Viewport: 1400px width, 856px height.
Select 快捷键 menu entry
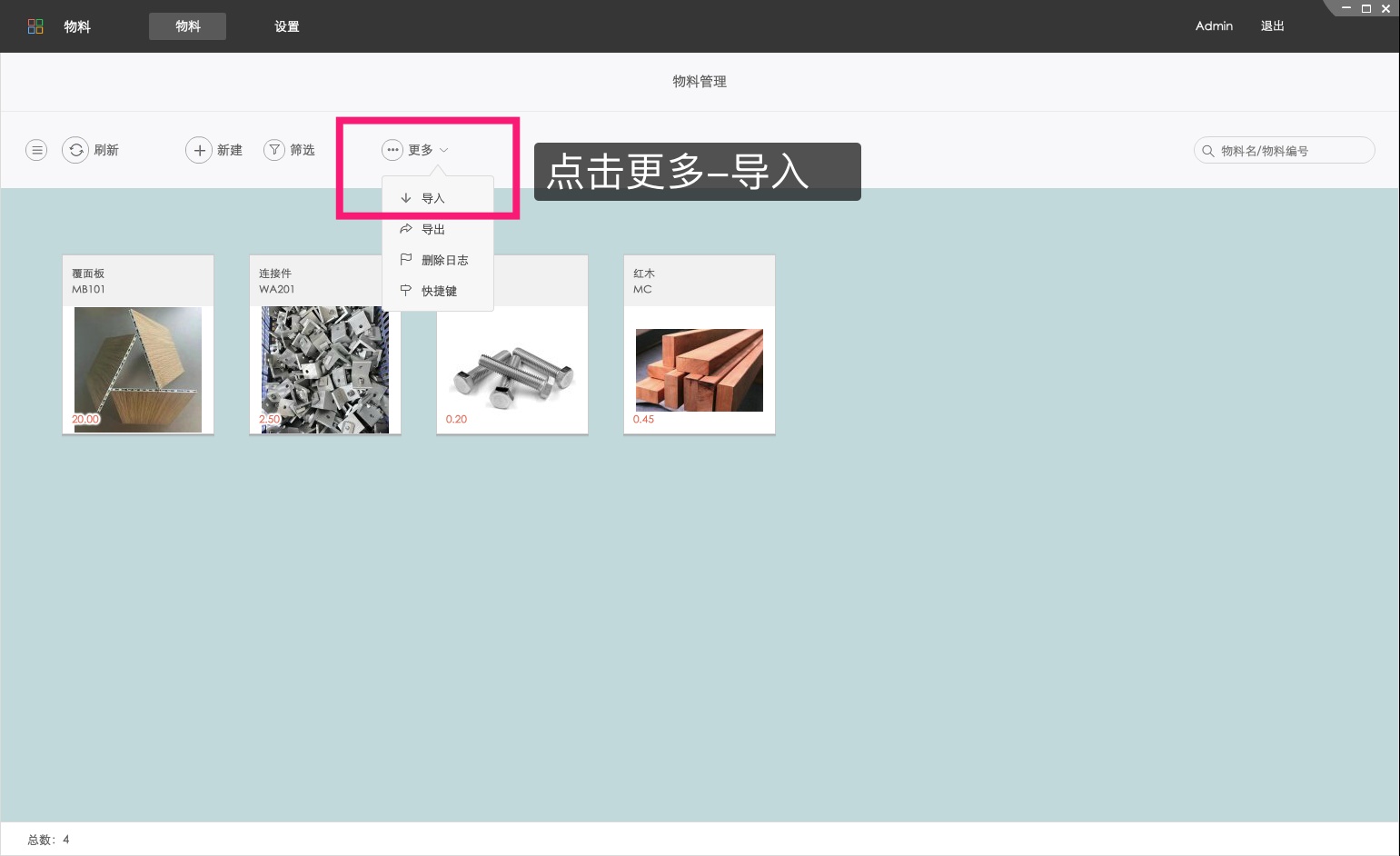[439, 291]
